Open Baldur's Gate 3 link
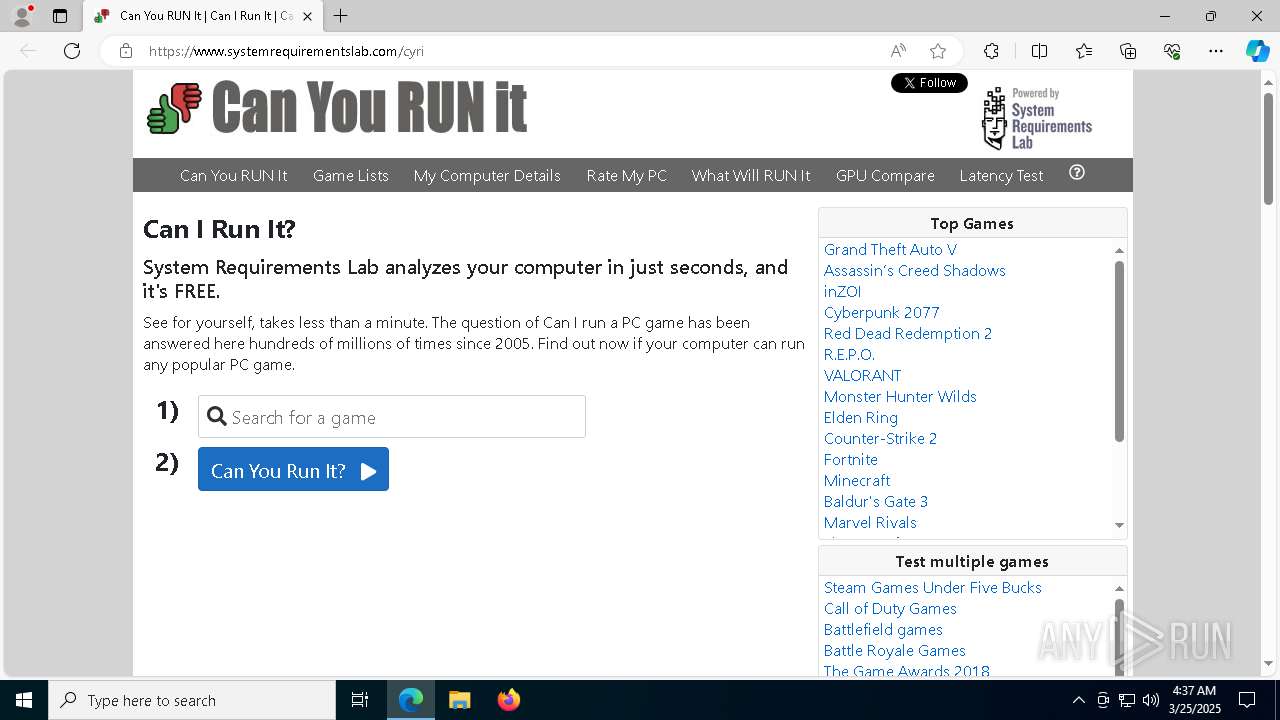 pyautogui.click(x=876, y=501)
